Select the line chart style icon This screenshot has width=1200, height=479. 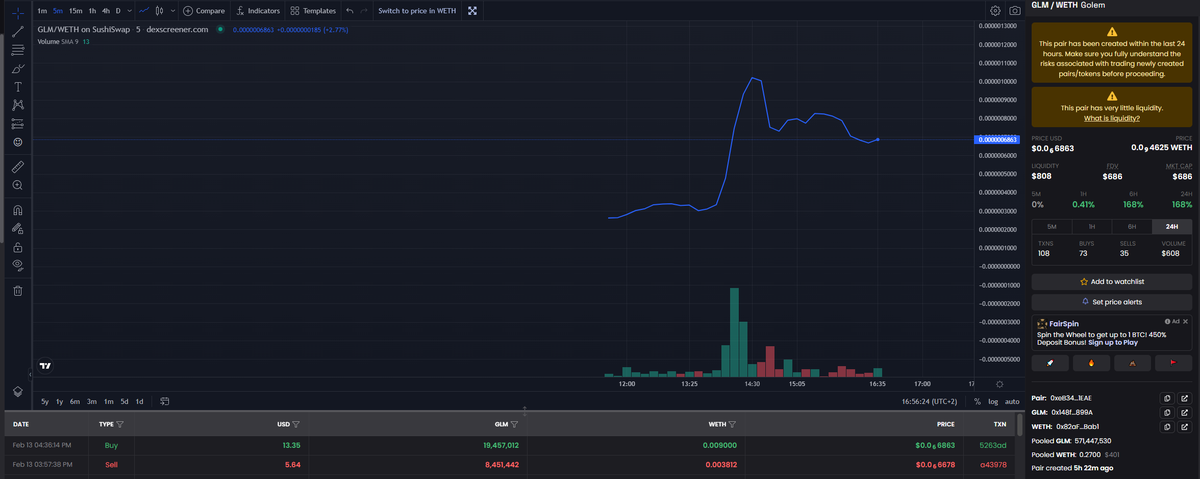pyautogui.click(x=144, y=10)
